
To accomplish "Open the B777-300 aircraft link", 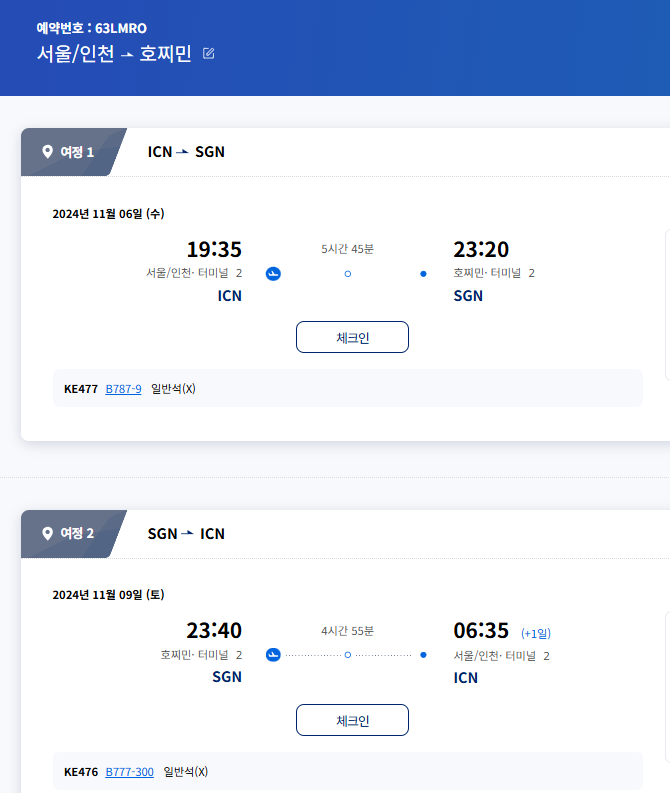I will (x=129, y=771).
